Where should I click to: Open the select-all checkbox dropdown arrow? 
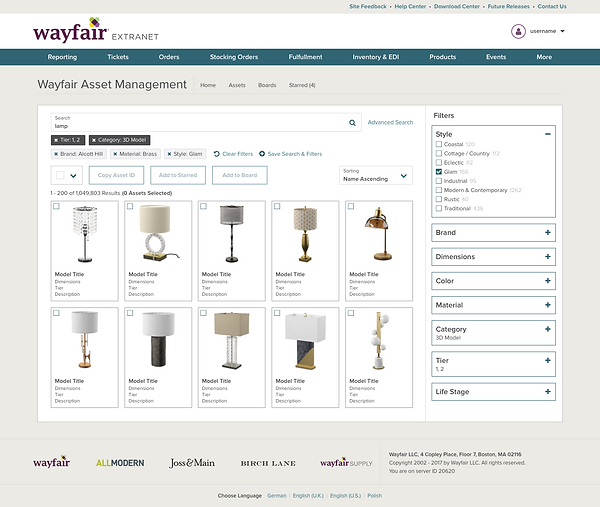[73, 176]
